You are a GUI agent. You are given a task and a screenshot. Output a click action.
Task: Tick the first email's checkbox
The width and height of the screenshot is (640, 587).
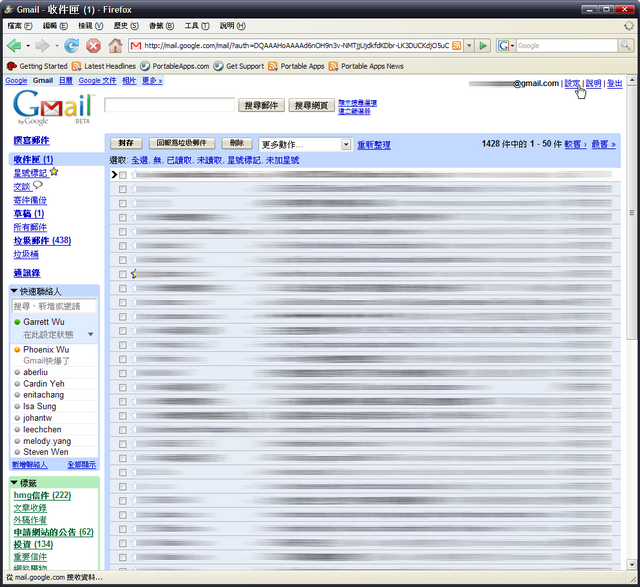click(x=123, y=175)
